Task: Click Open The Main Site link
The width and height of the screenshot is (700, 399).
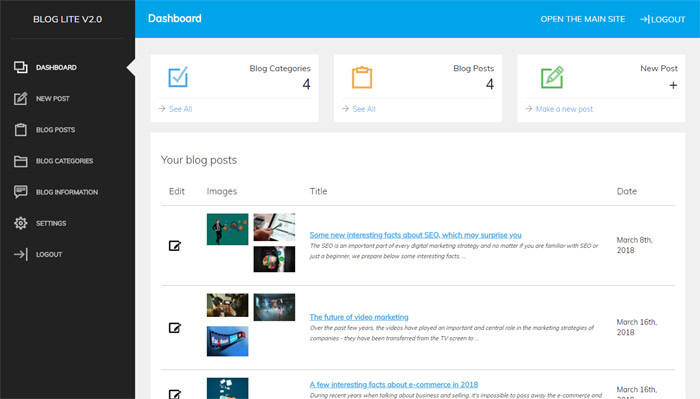Action: [583, 19]
